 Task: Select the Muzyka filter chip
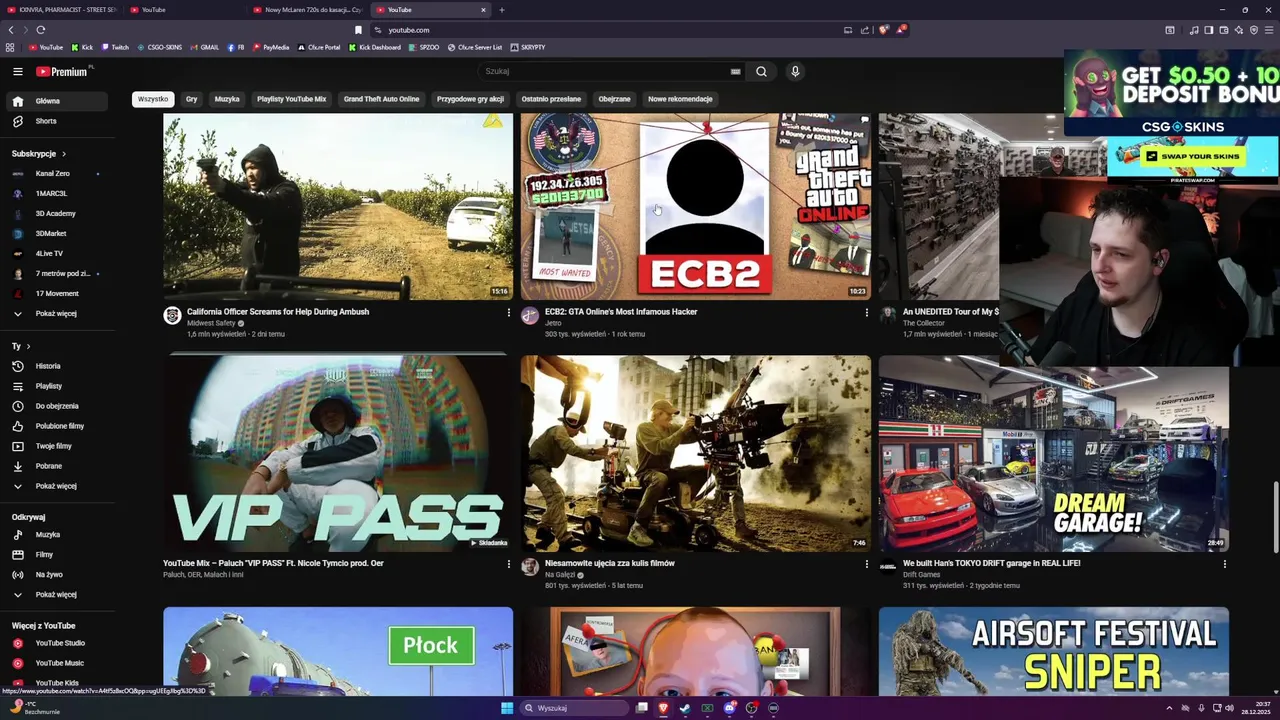[x=227, y=99]
